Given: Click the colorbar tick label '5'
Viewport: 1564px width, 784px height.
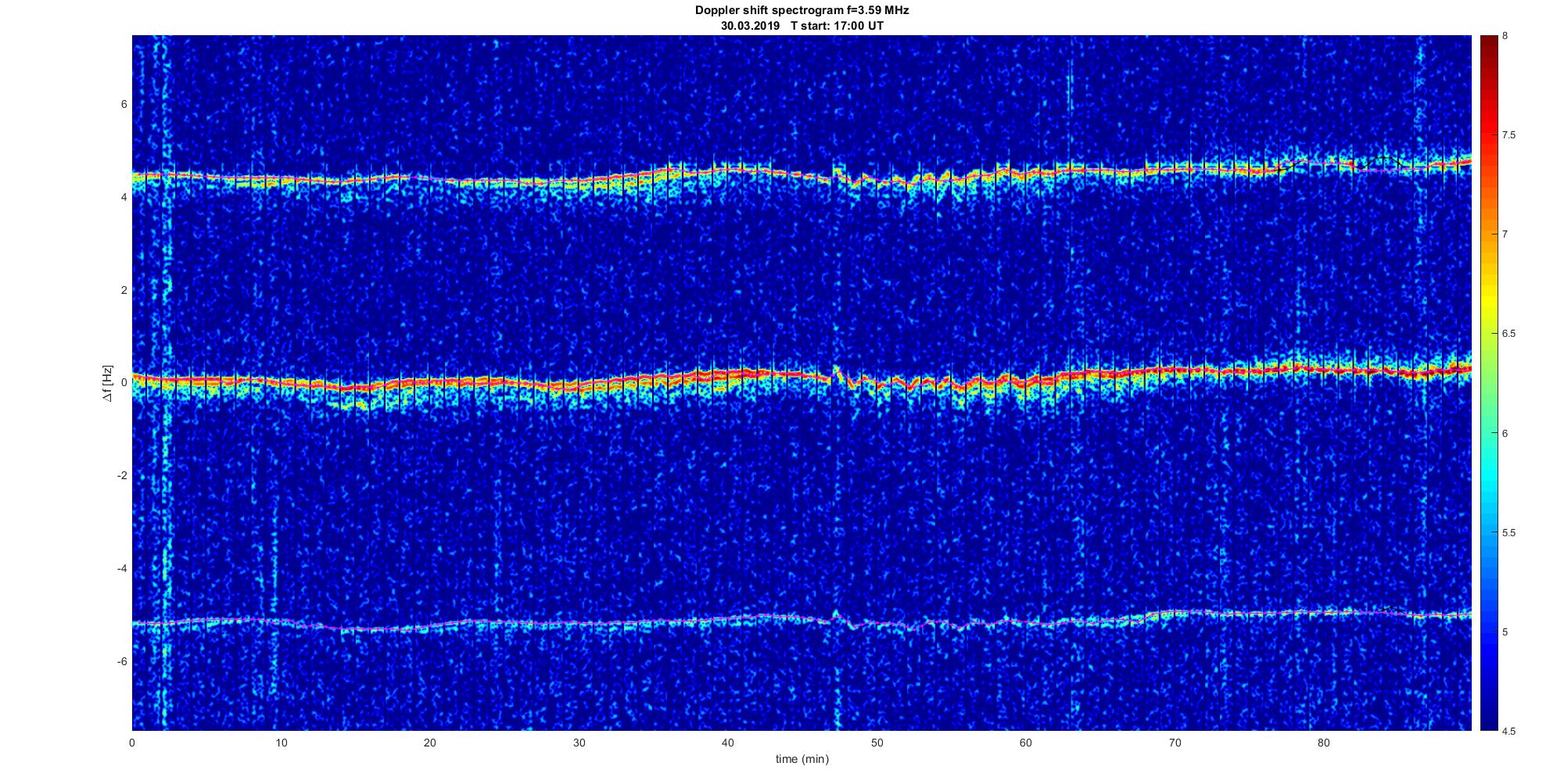Looking at the screenshot, I should [x=1505, y=632].
